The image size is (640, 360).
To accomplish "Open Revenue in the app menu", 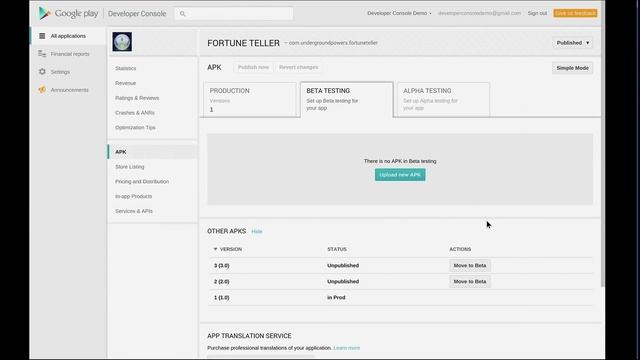I will click(x=125, y=83).
